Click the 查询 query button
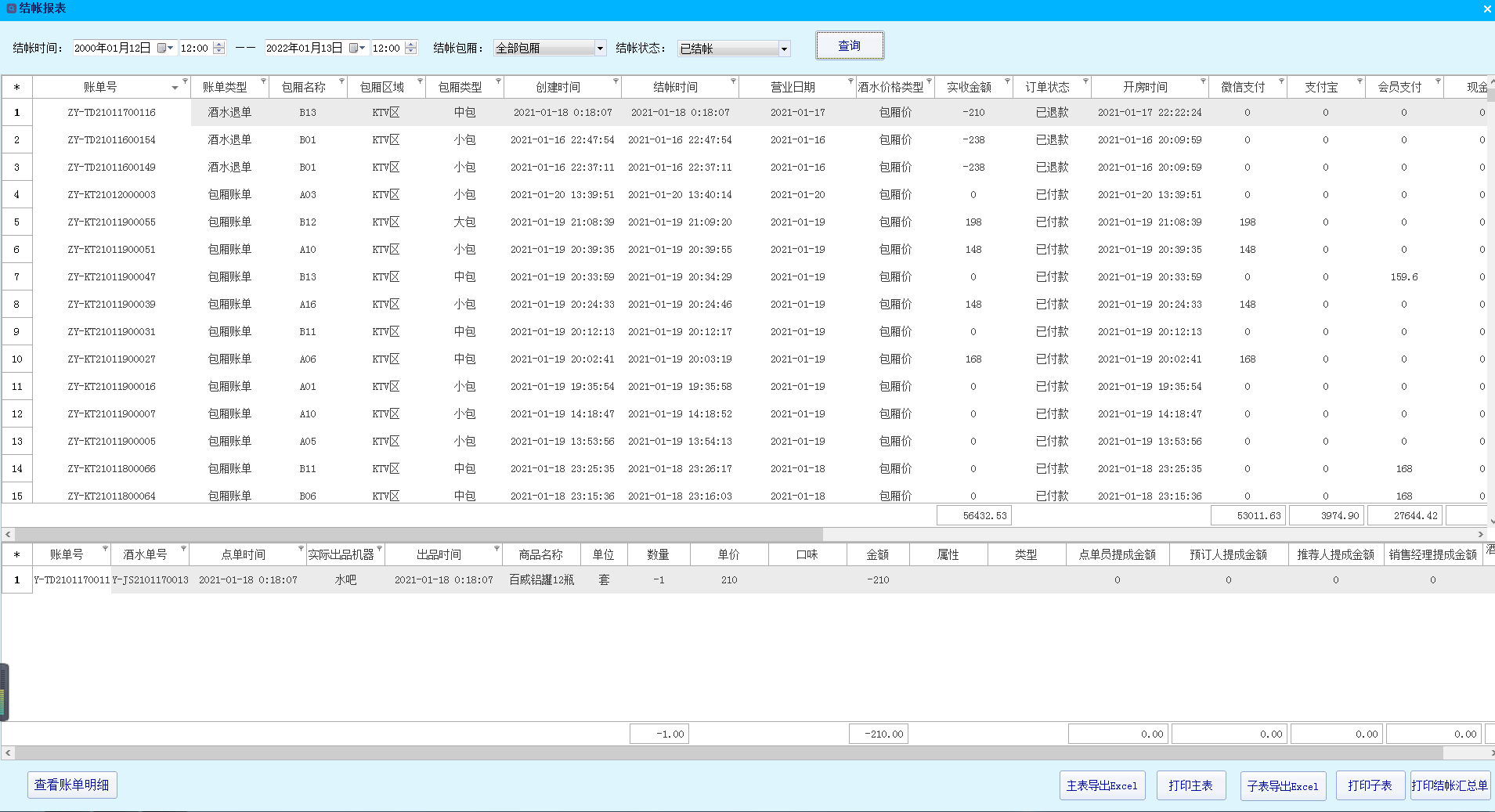 click(850, 45)
